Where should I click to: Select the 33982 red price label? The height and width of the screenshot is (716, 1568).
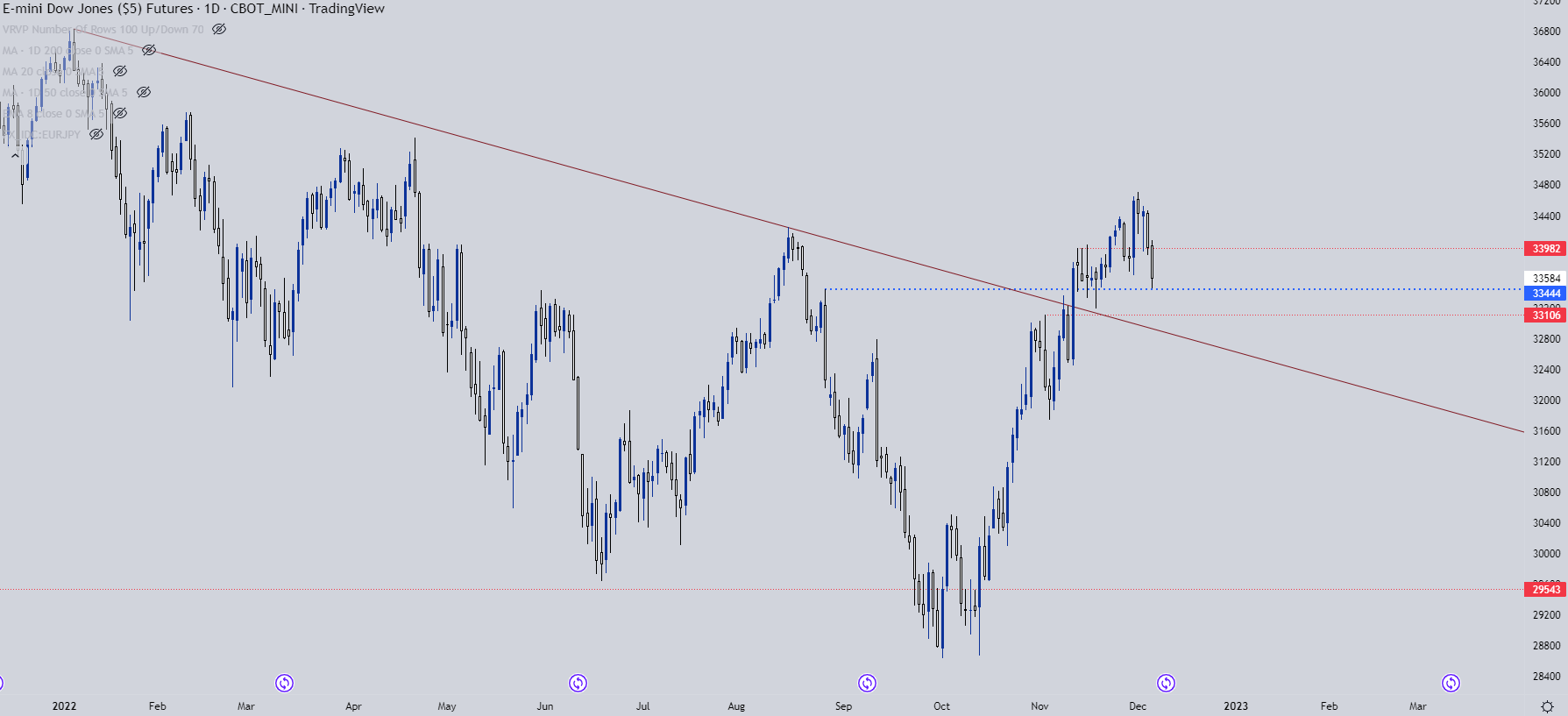1545,249
